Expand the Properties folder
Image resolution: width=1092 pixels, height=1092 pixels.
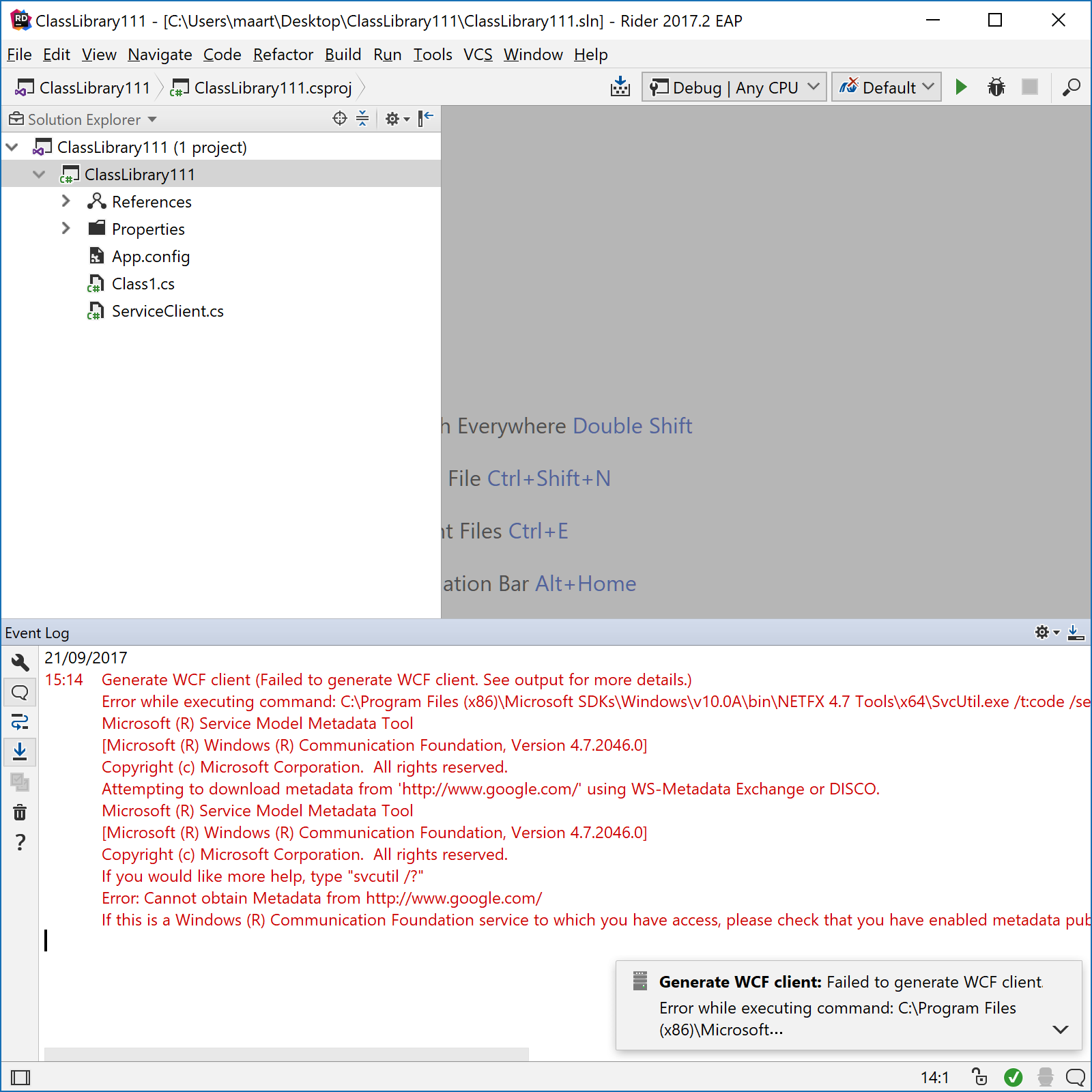66,229
